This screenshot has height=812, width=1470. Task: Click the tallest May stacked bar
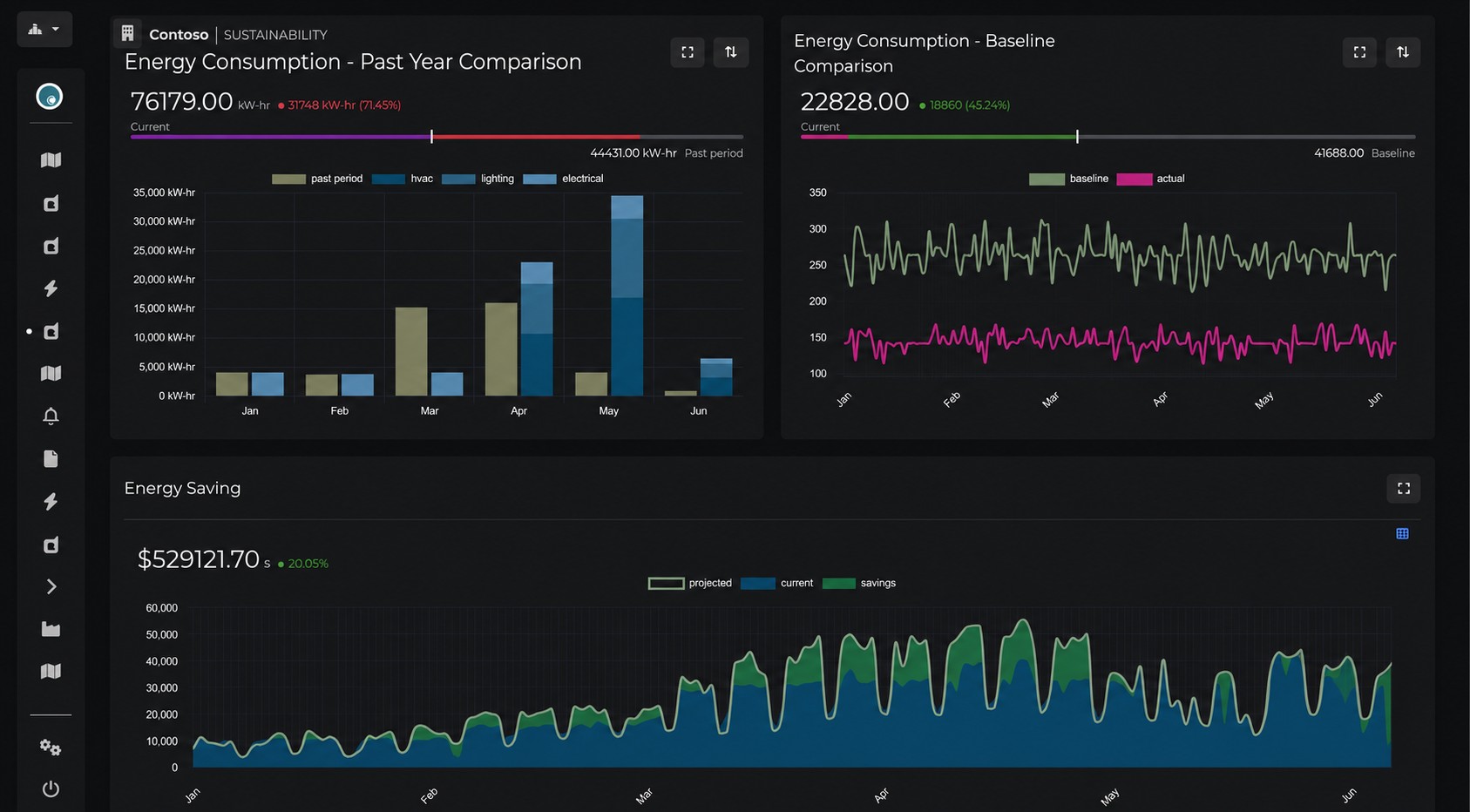(627, 295)
